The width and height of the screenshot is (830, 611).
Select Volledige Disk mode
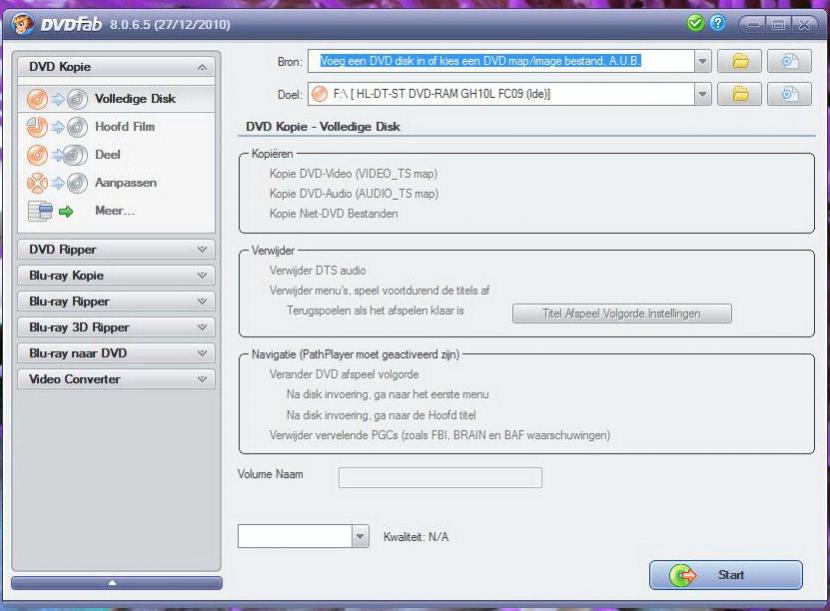tap(116, 99)
